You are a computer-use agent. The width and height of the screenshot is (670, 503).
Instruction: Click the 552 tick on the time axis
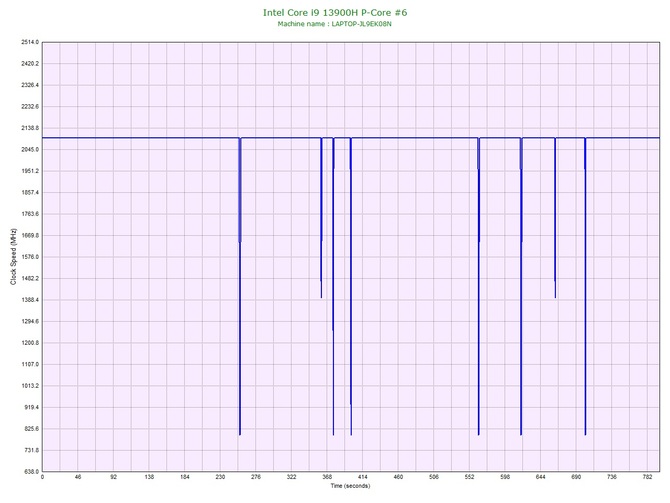(470, 477)
